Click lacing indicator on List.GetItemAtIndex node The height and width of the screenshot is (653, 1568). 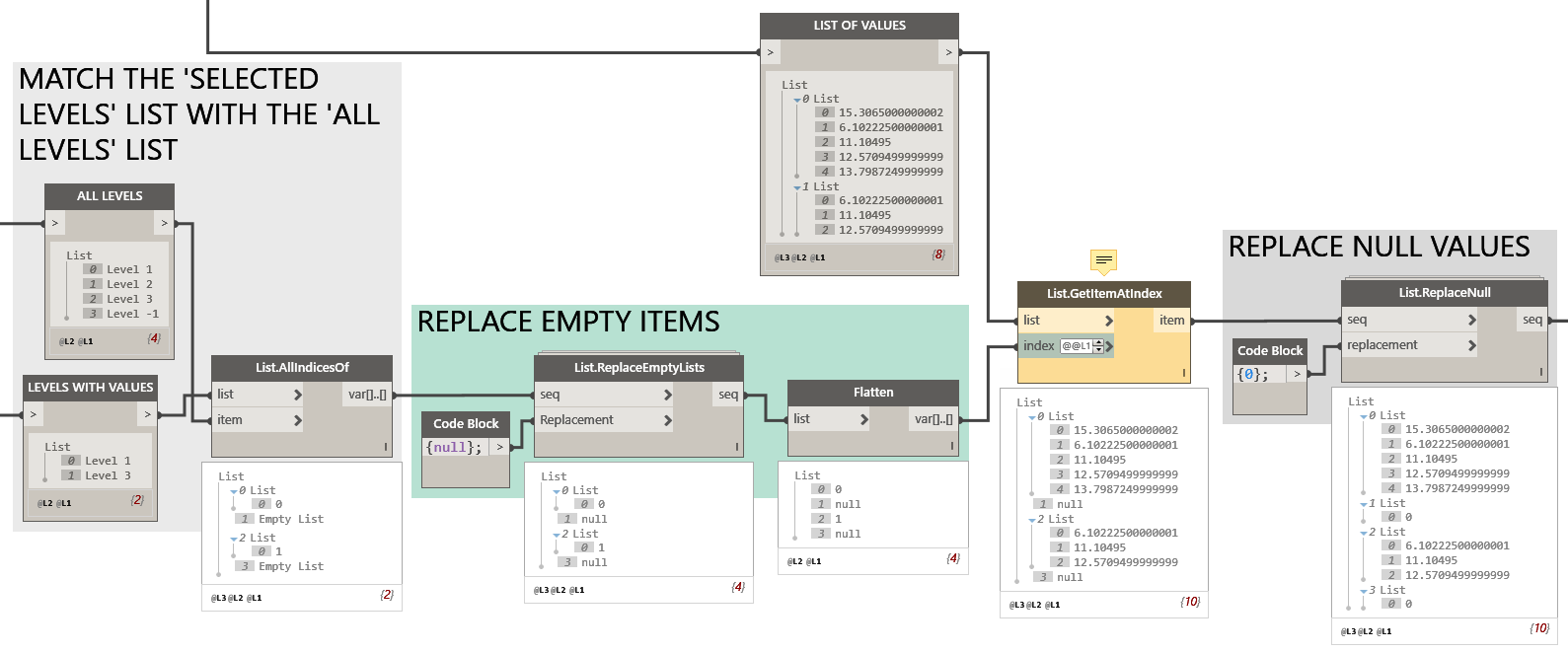[1184, 373]
